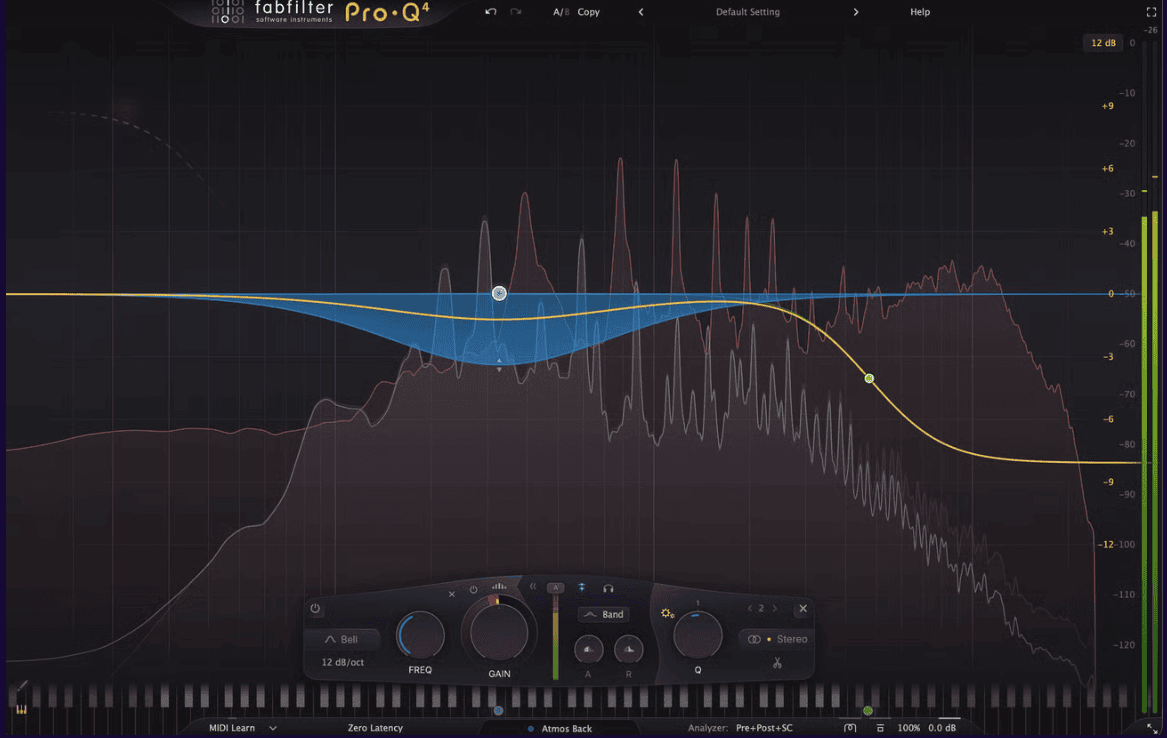
Task: Delete the band with X button
Action: (x=803, y=609)
